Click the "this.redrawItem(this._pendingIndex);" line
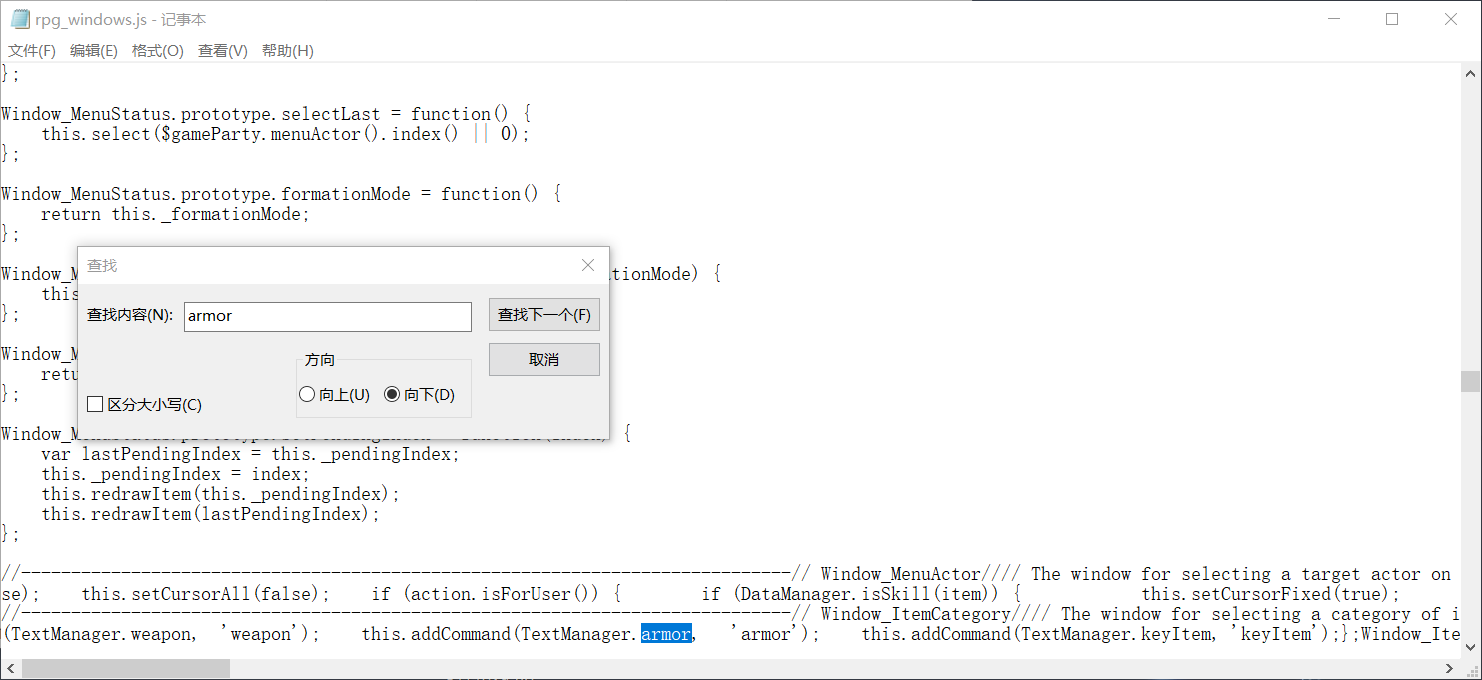Image resolution: width=1482 pixels, height=680 pixels. tap(221, 494)
